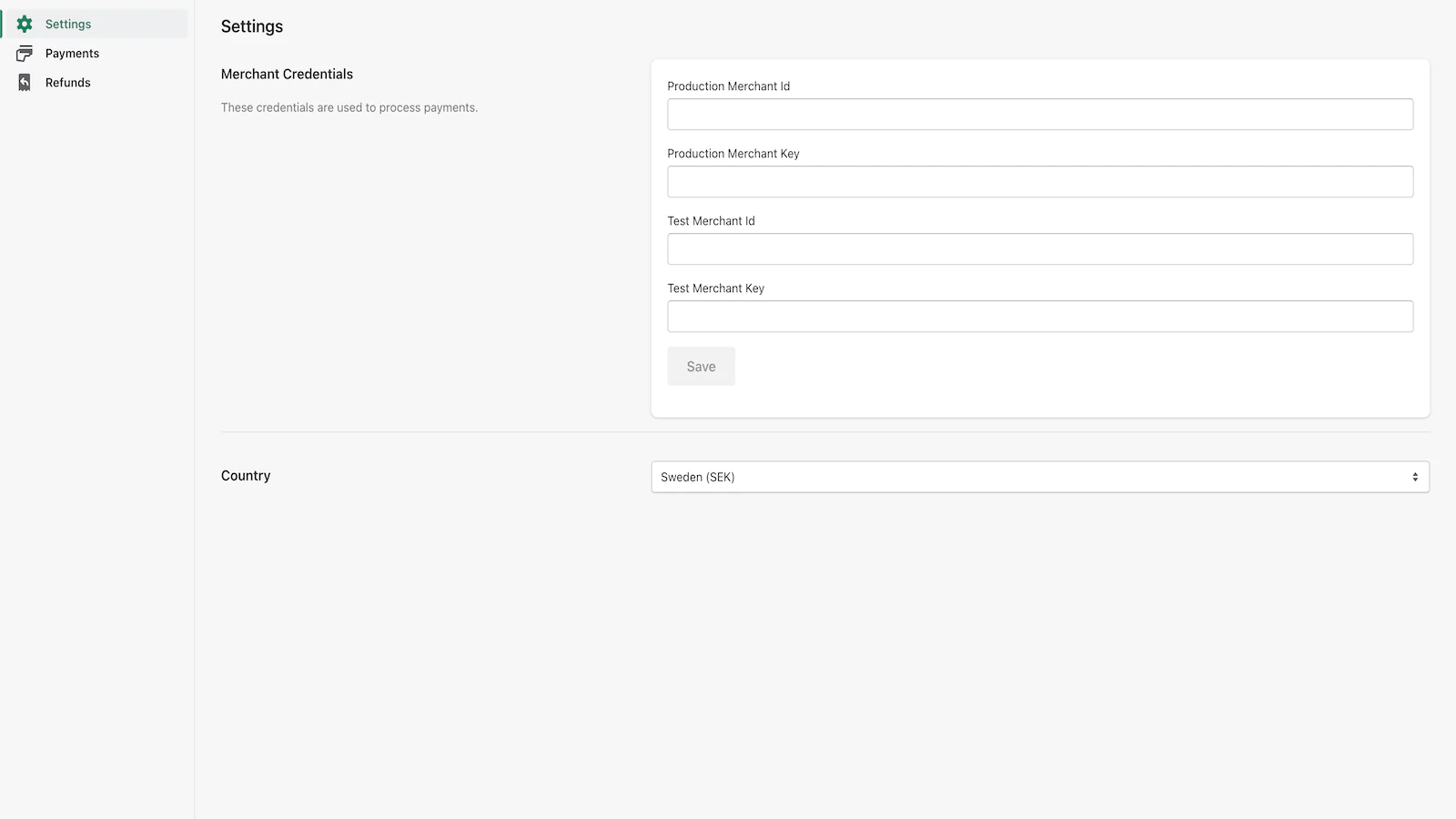The height and width of the screenshot is (819, 1456).
Task: Click the Production Merchant Key label
Action: point(733,154)
